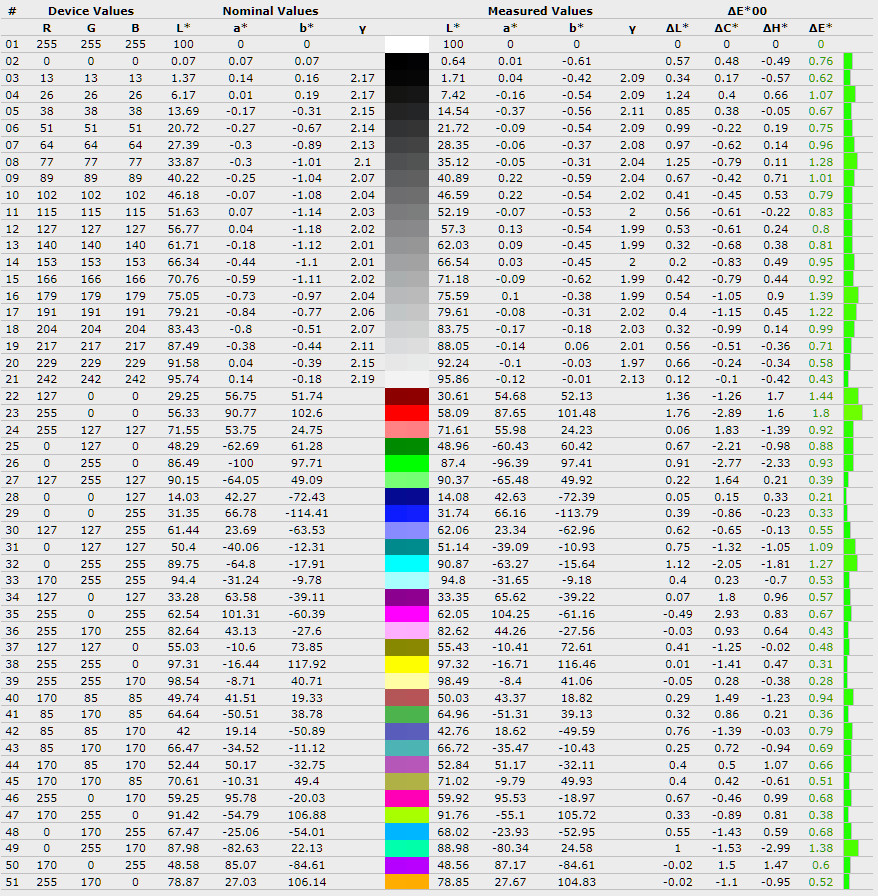
Task: Click the # row number column header
Action: [x=12, y=11]
